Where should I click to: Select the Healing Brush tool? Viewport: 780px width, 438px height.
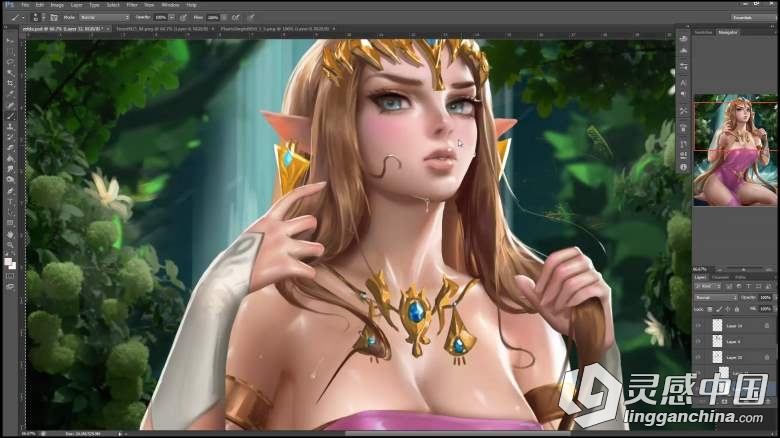click(10, 105)
